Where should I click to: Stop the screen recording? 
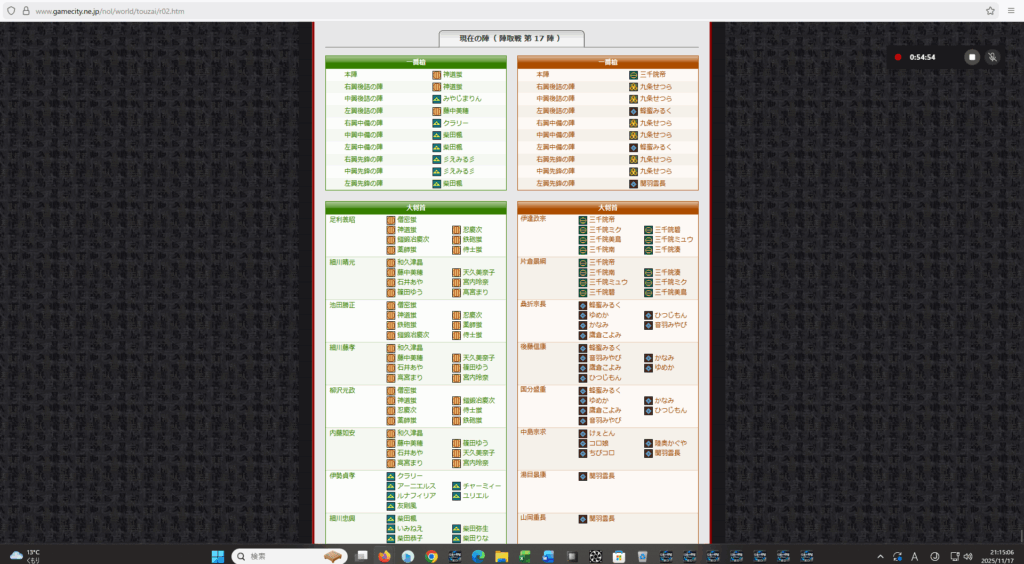(x=971, y=57)
